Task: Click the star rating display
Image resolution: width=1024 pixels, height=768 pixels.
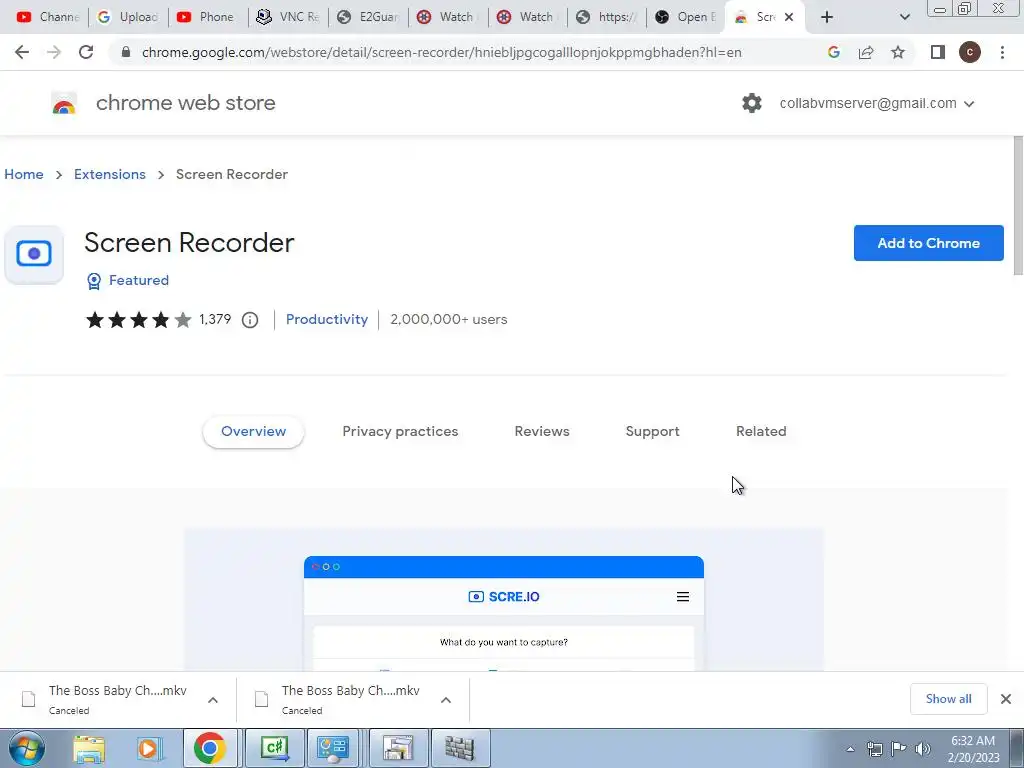Action: (138, 320)
